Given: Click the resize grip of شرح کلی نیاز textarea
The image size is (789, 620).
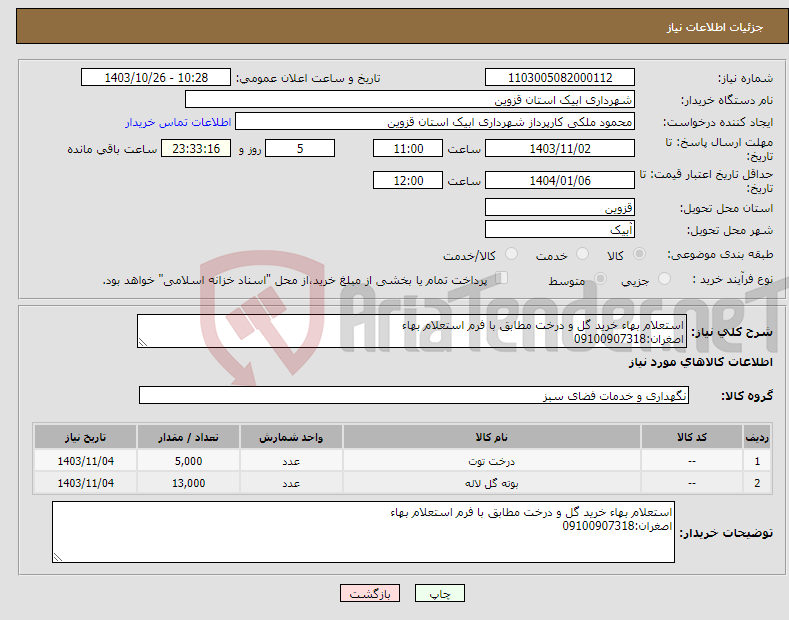Looking at the screenshot, I should (143, 342).
